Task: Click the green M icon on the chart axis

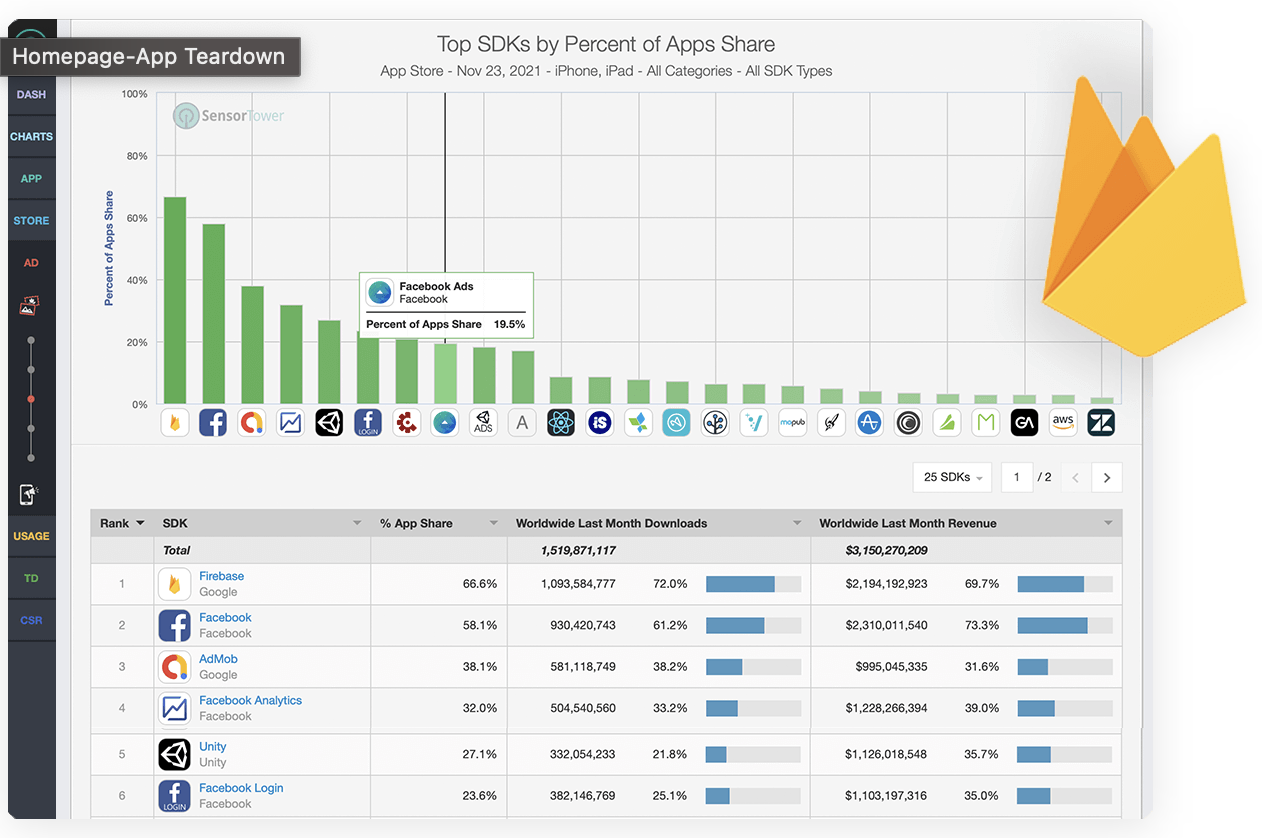Action: point(986,423)
